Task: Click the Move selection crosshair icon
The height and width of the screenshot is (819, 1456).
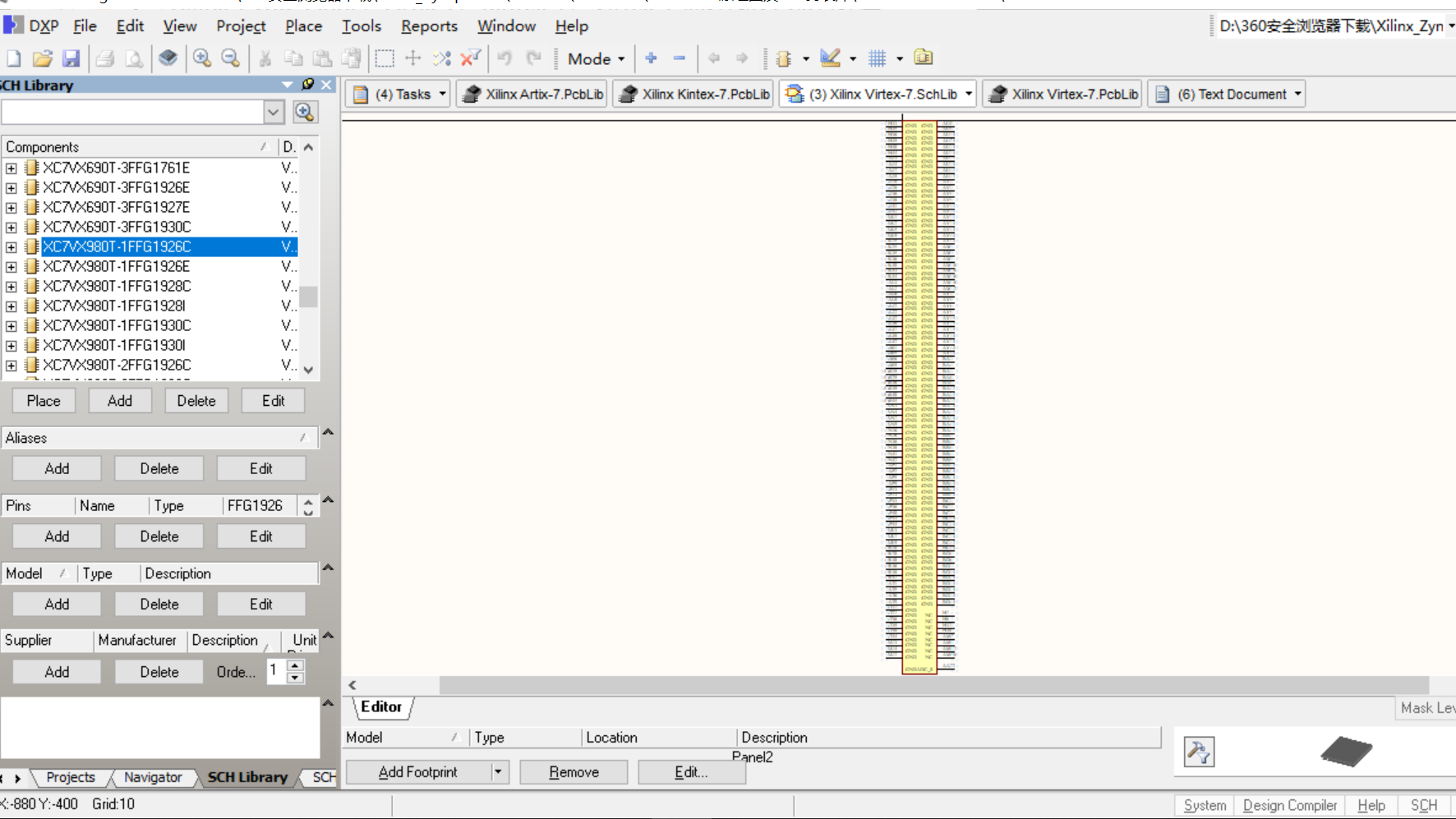Action: pos(413,58)
